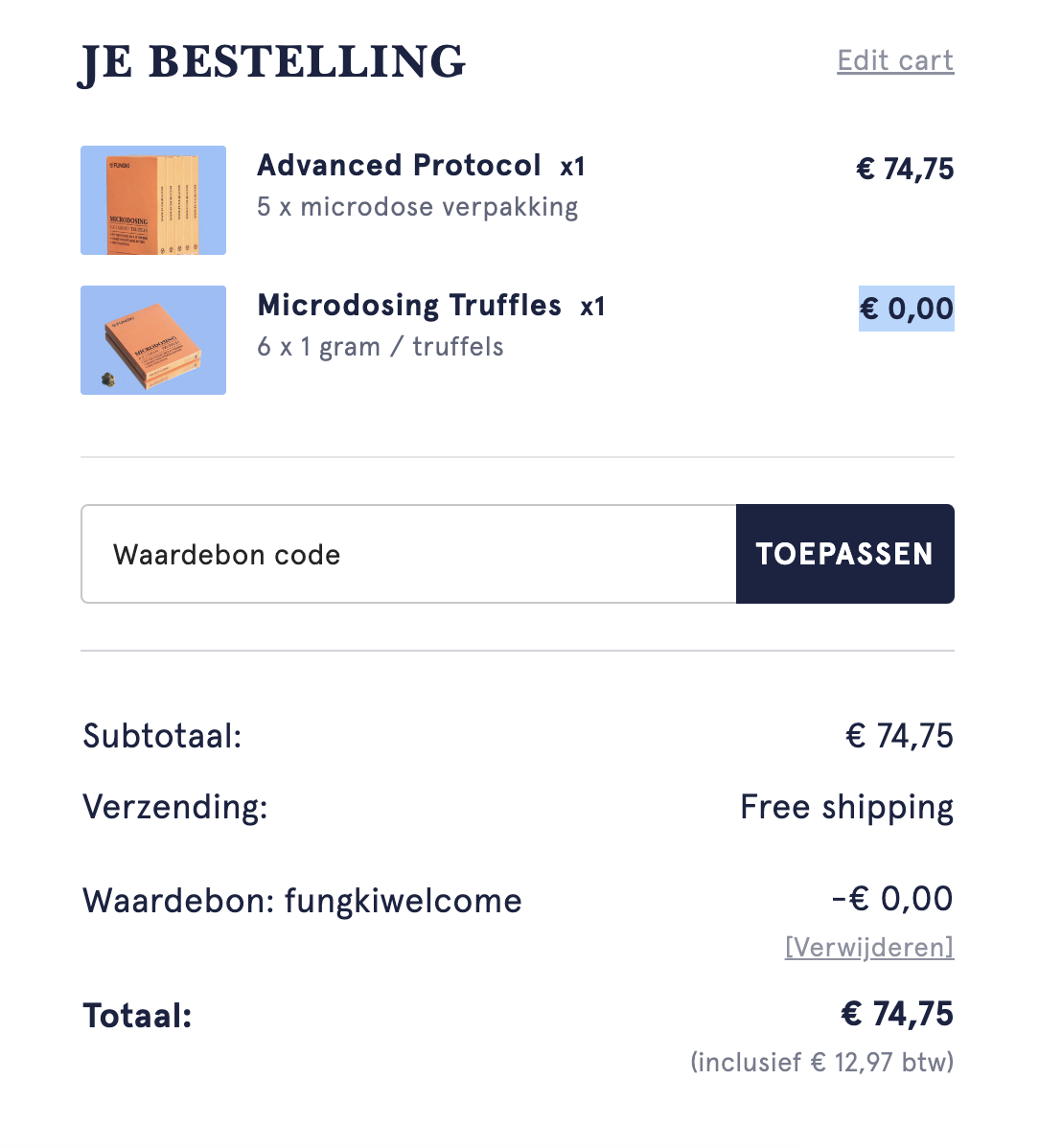This screenshot has width=1039, height=1148.
Task: Click the 5 x microdose verpakking description
Action: pos(417,207)
